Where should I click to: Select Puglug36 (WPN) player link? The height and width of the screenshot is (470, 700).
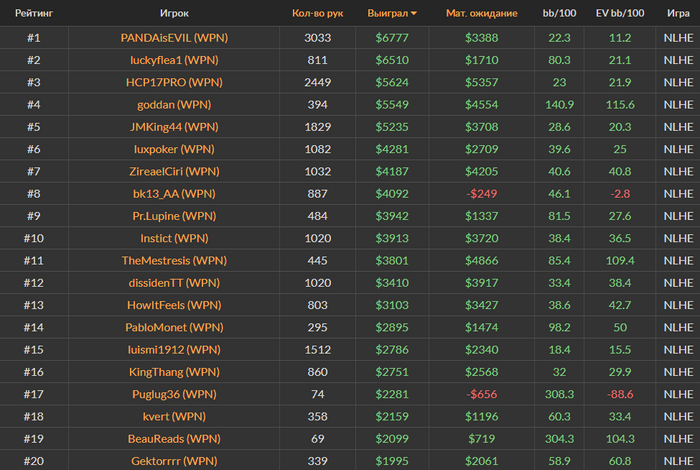174,394
